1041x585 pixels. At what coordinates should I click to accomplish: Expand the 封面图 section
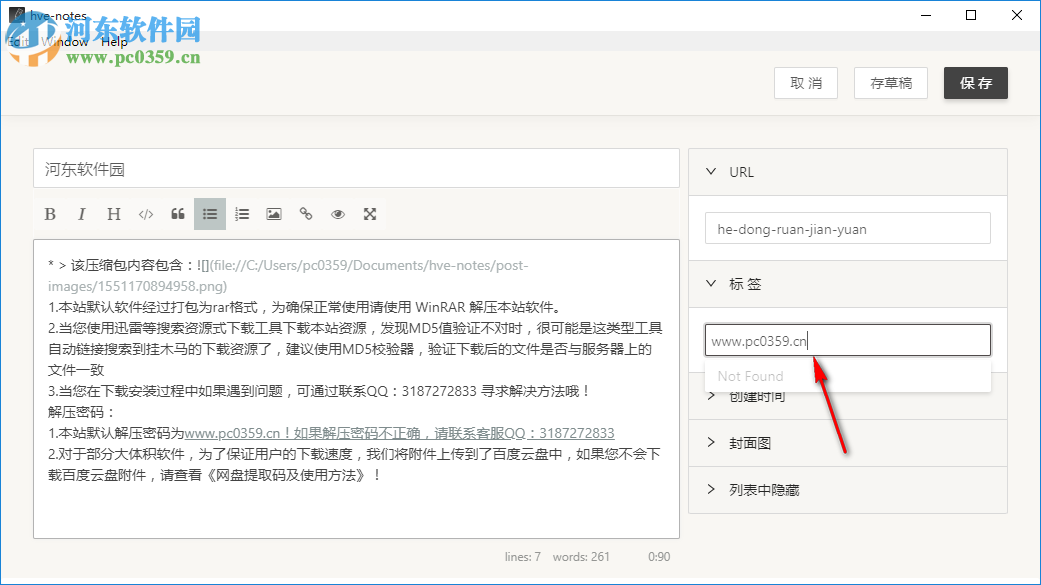(x=848, y=443)
